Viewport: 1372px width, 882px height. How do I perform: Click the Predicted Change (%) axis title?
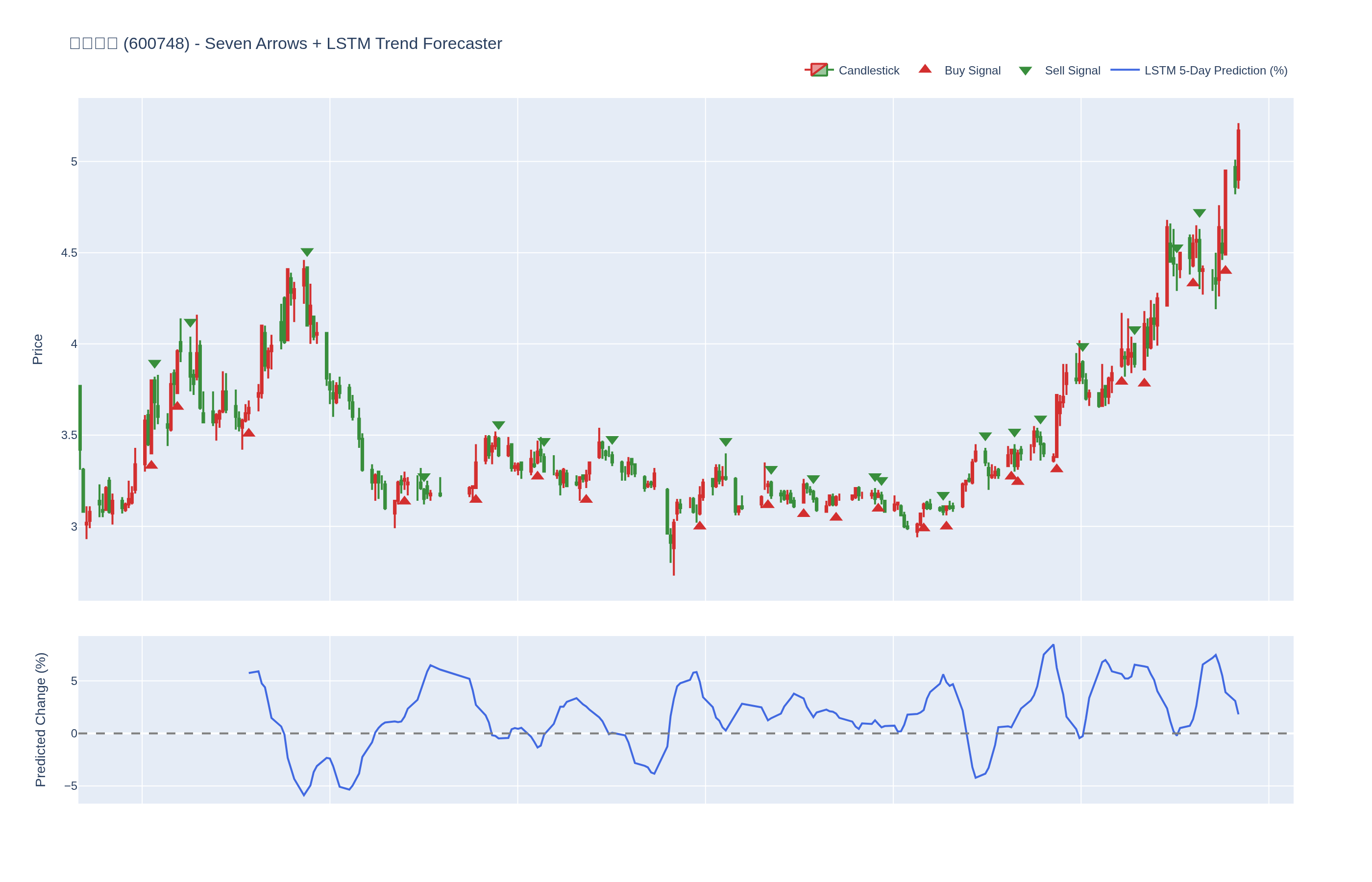point(40,719)
